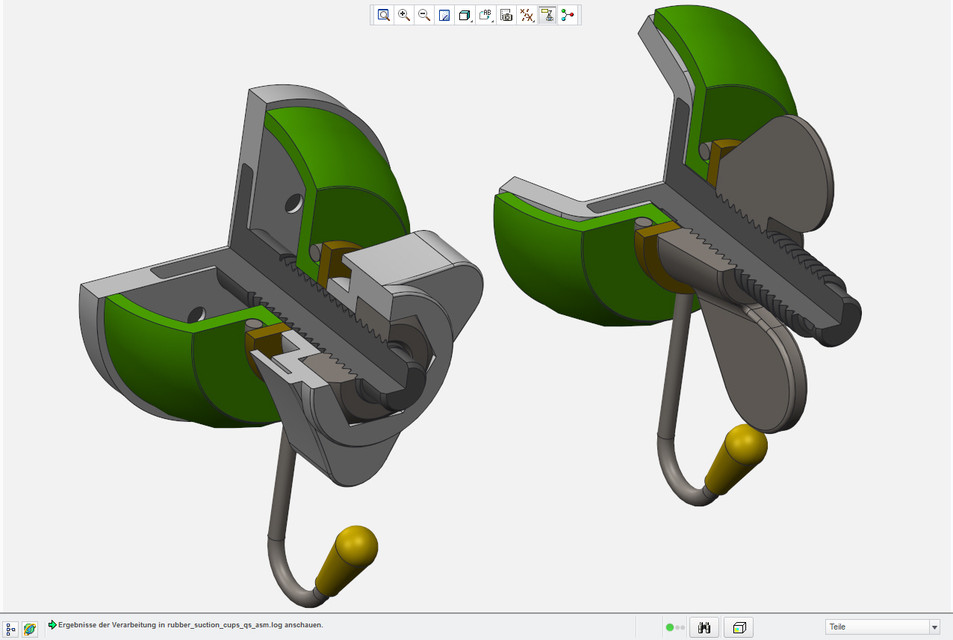This screenshot has width=953, height=640.
Task: Click the Refit view icon
Action: (383, 15)
